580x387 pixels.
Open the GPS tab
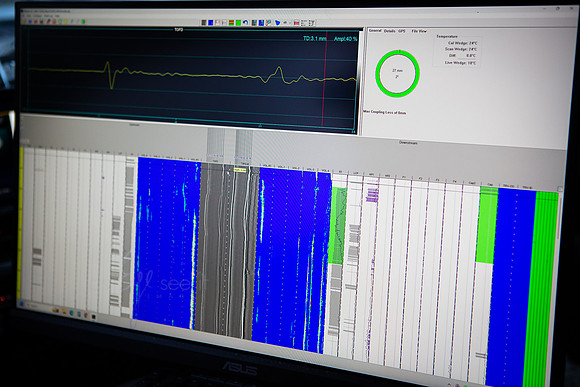click(402, 31)
